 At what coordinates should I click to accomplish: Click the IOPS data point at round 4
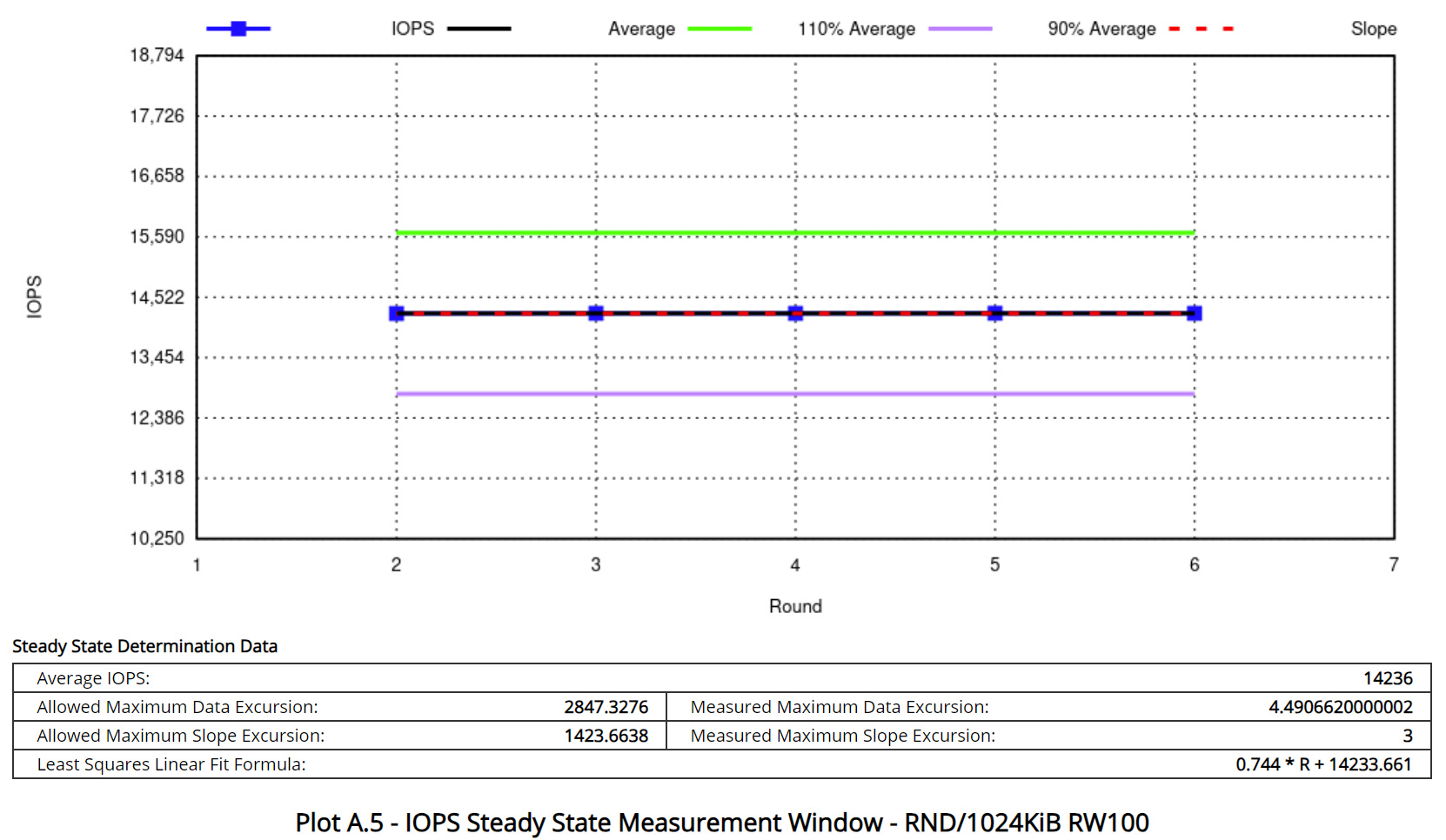coord(795,313)
